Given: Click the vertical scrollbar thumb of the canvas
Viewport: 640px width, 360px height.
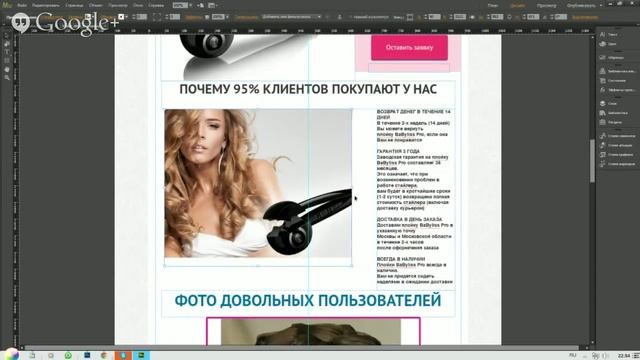Looking at the screenshot, I should point(592,161).
